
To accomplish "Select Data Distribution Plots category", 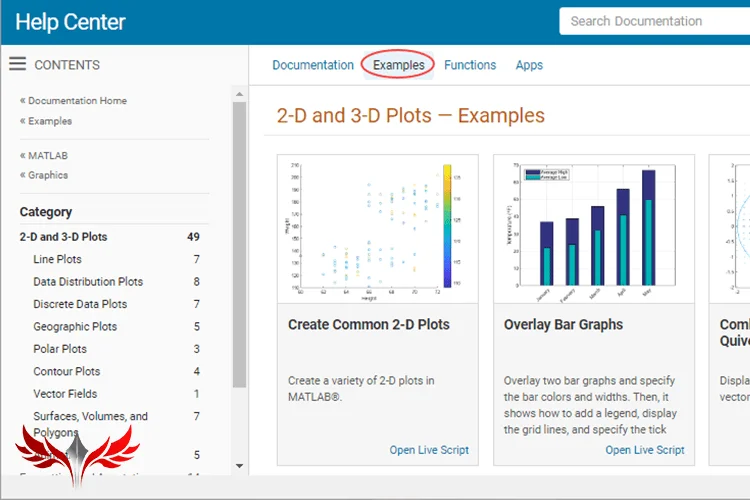I will click(x=88, y=282).
